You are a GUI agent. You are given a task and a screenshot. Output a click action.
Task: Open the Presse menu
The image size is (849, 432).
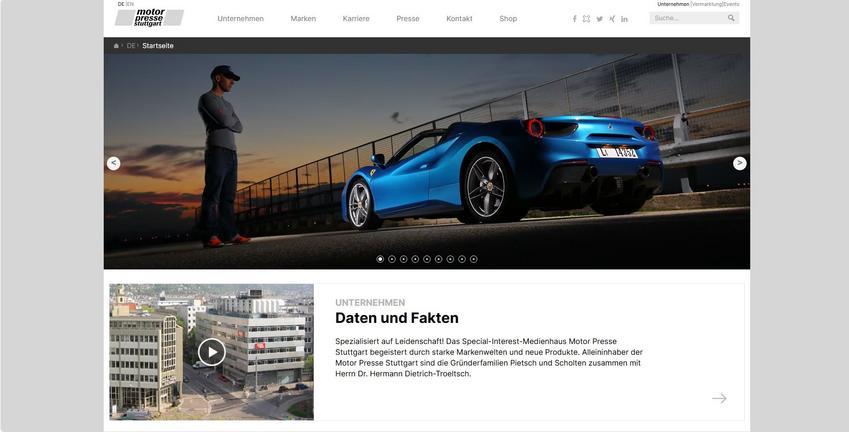tap(408, 18)
